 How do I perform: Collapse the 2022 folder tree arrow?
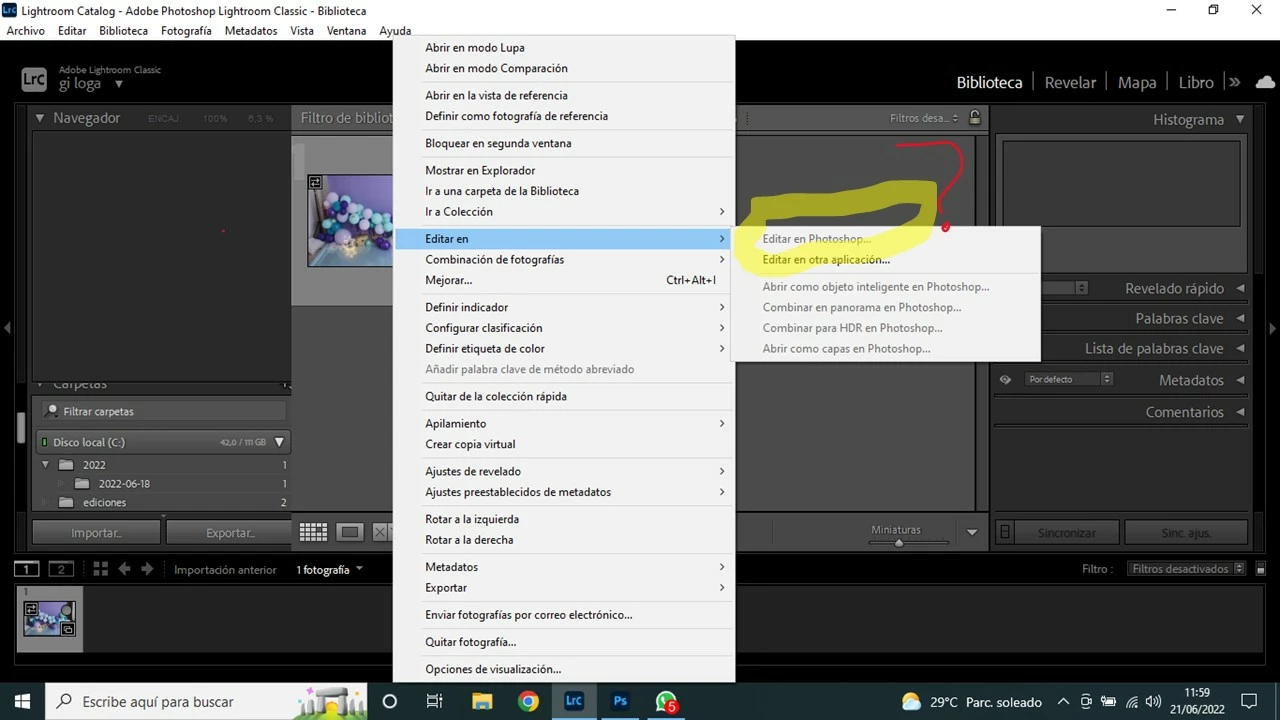[45, 465]
